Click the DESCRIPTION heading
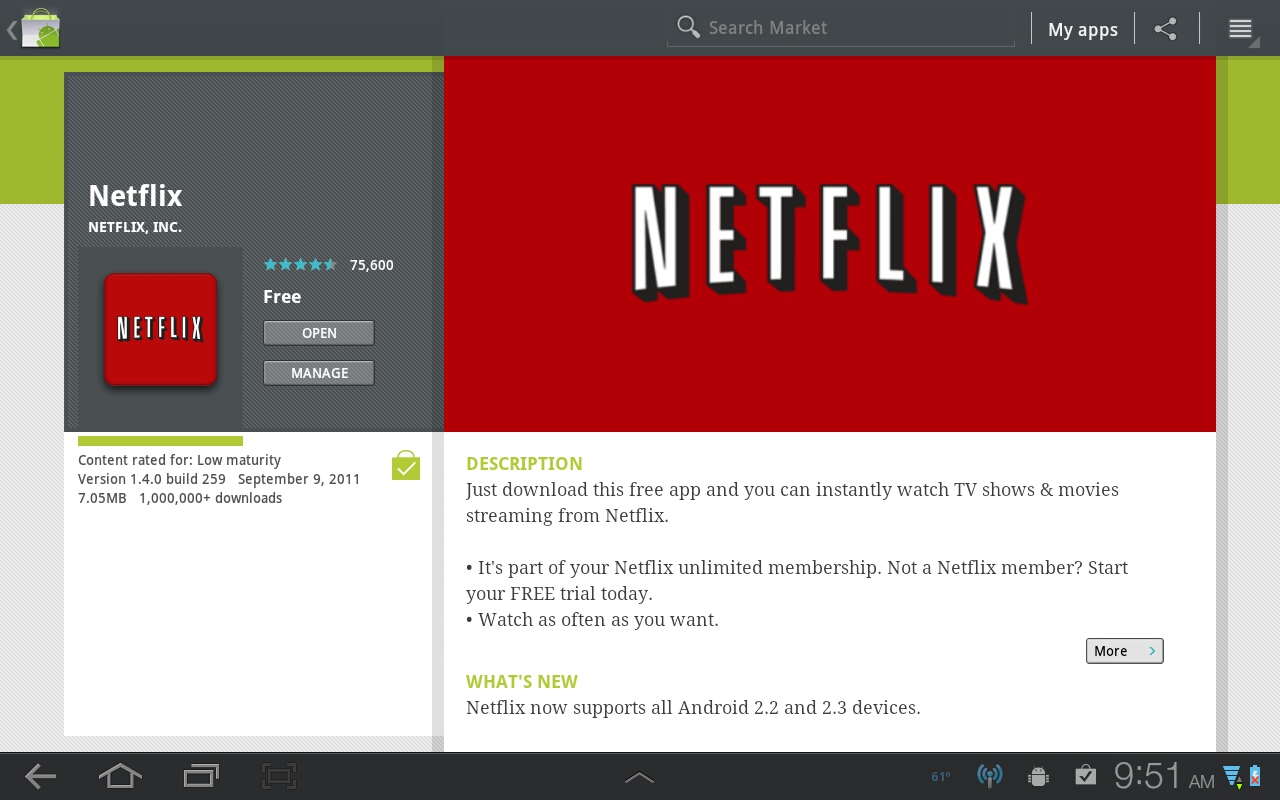1280x800 pixels. (x=524, y=464)
